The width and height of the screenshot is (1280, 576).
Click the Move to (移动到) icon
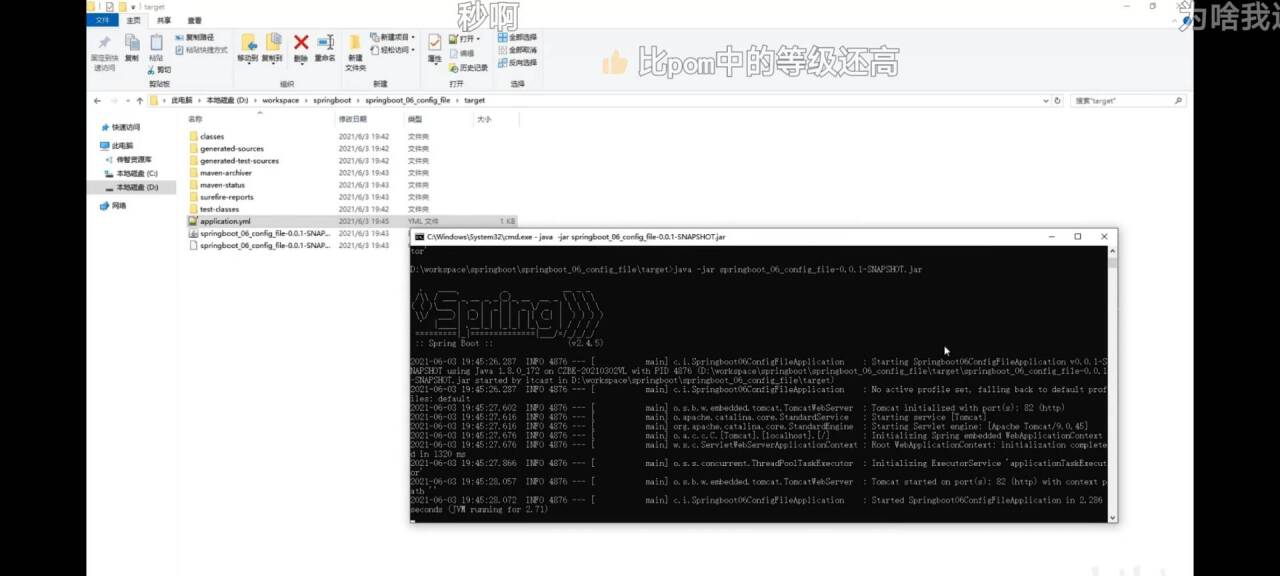tap(247, 43)
